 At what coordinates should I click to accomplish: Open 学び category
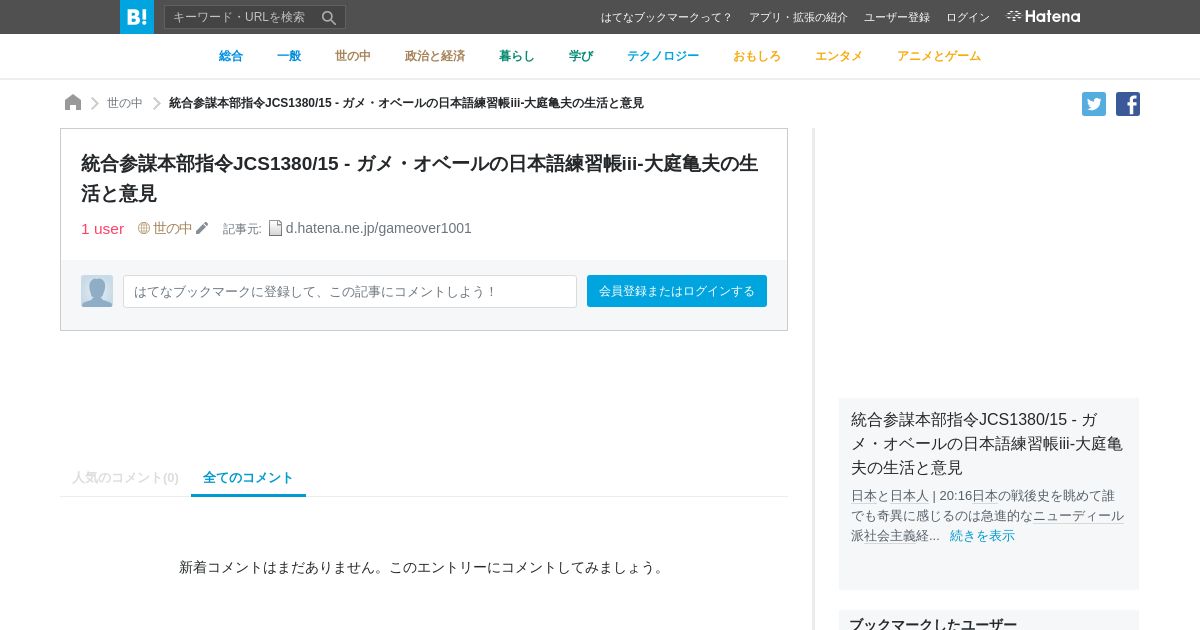[x=581, y=56]
